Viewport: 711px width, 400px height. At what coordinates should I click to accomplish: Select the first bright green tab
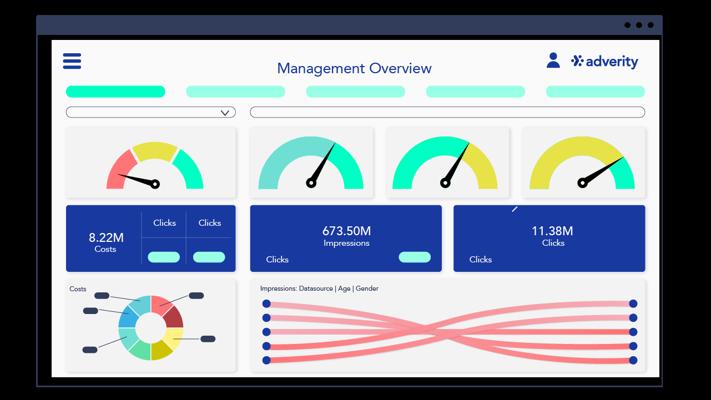pos(115,92)
